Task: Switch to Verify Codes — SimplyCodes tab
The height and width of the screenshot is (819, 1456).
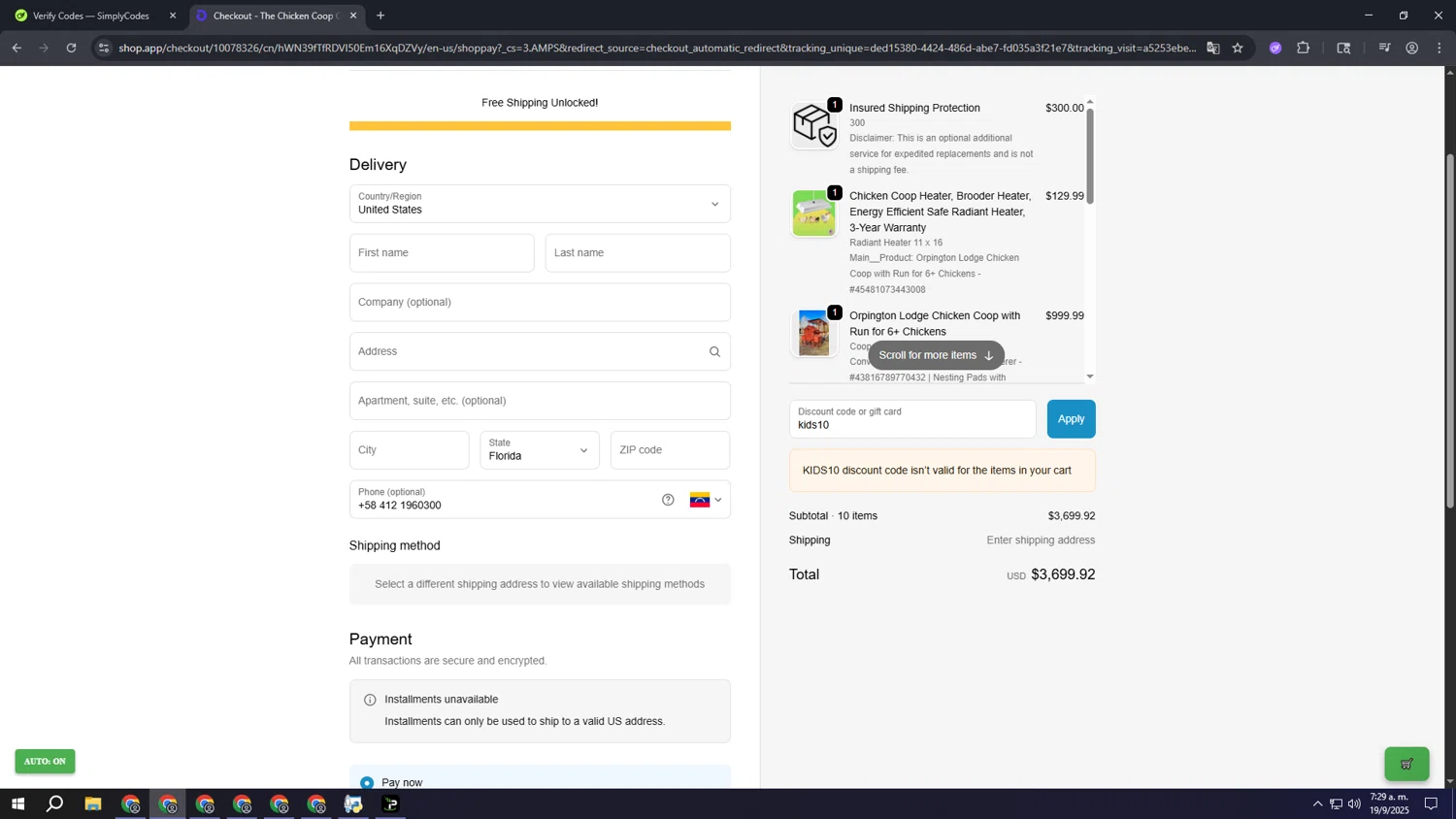Action: pyautogui.click(x=91, y=16)
